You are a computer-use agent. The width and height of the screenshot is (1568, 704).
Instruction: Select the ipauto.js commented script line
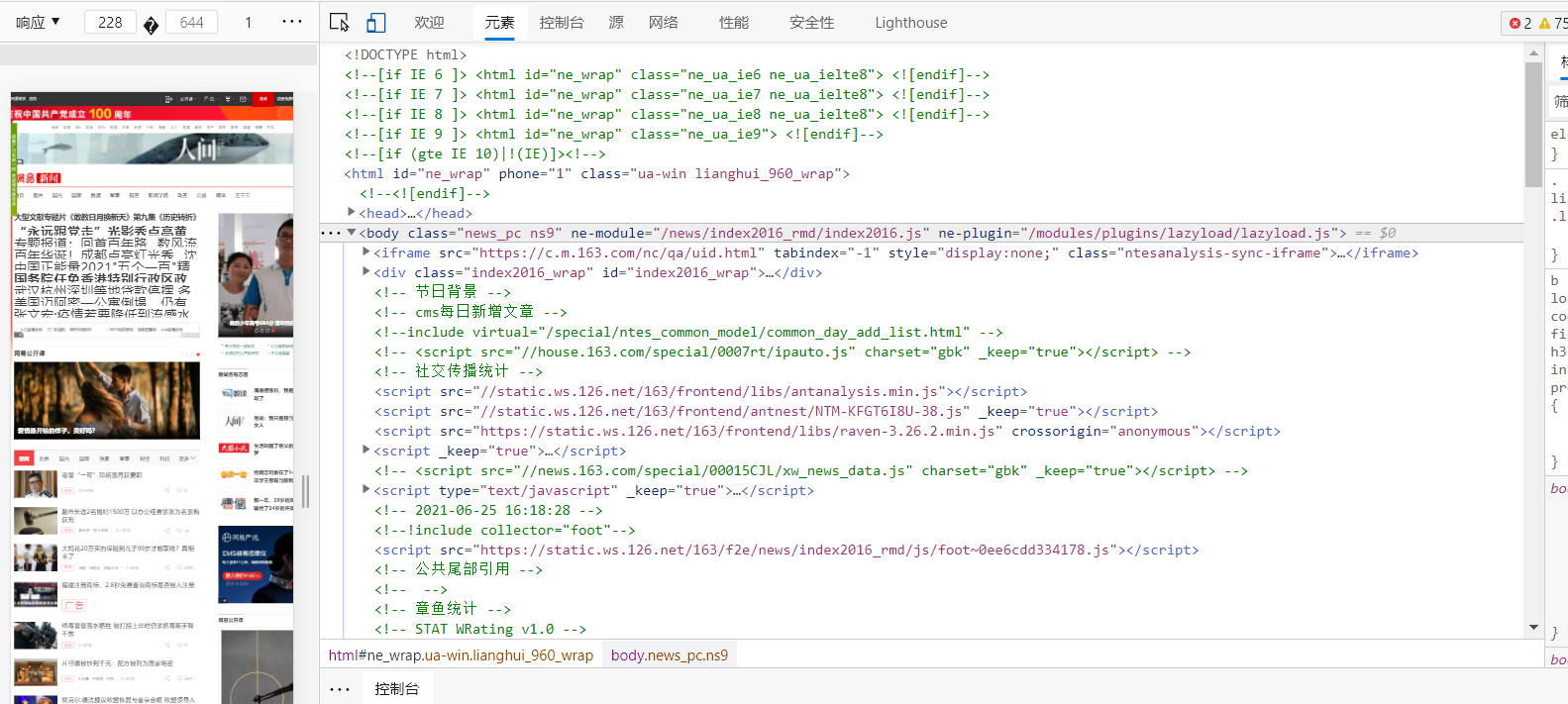783,352
